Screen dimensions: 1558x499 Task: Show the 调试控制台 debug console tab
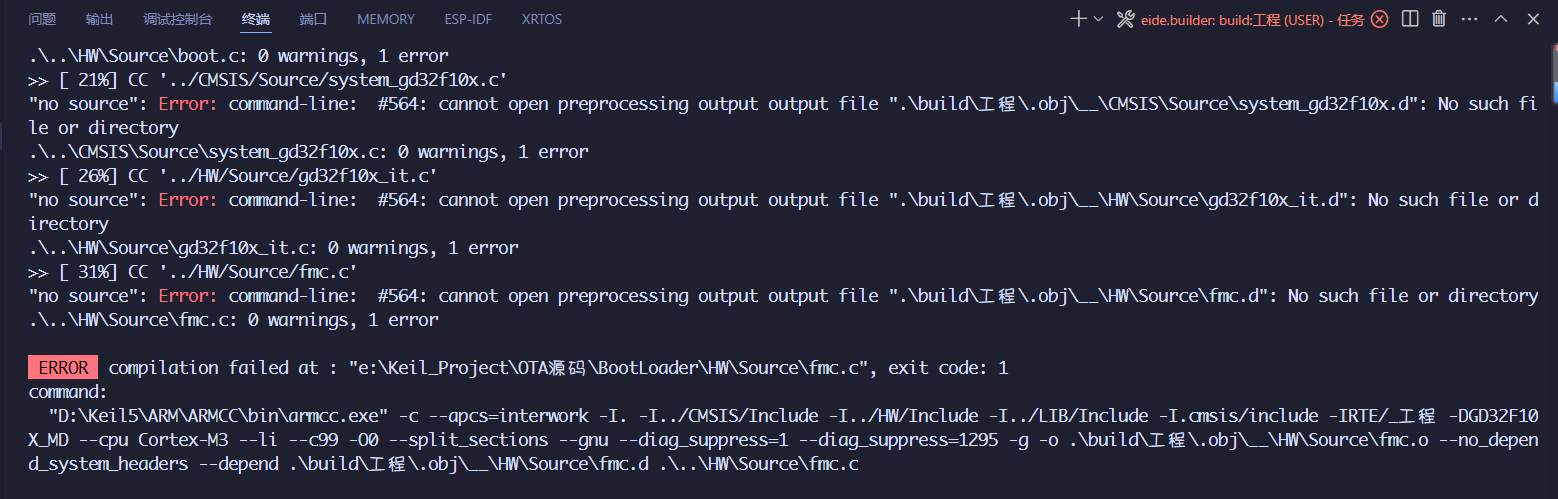[x=177, y=19]
